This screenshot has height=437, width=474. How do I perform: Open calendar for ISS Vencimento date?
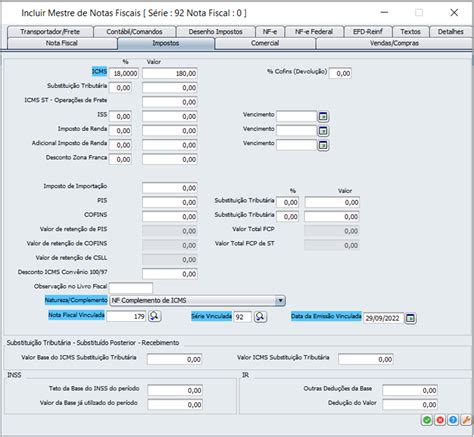tap(323, 116)
